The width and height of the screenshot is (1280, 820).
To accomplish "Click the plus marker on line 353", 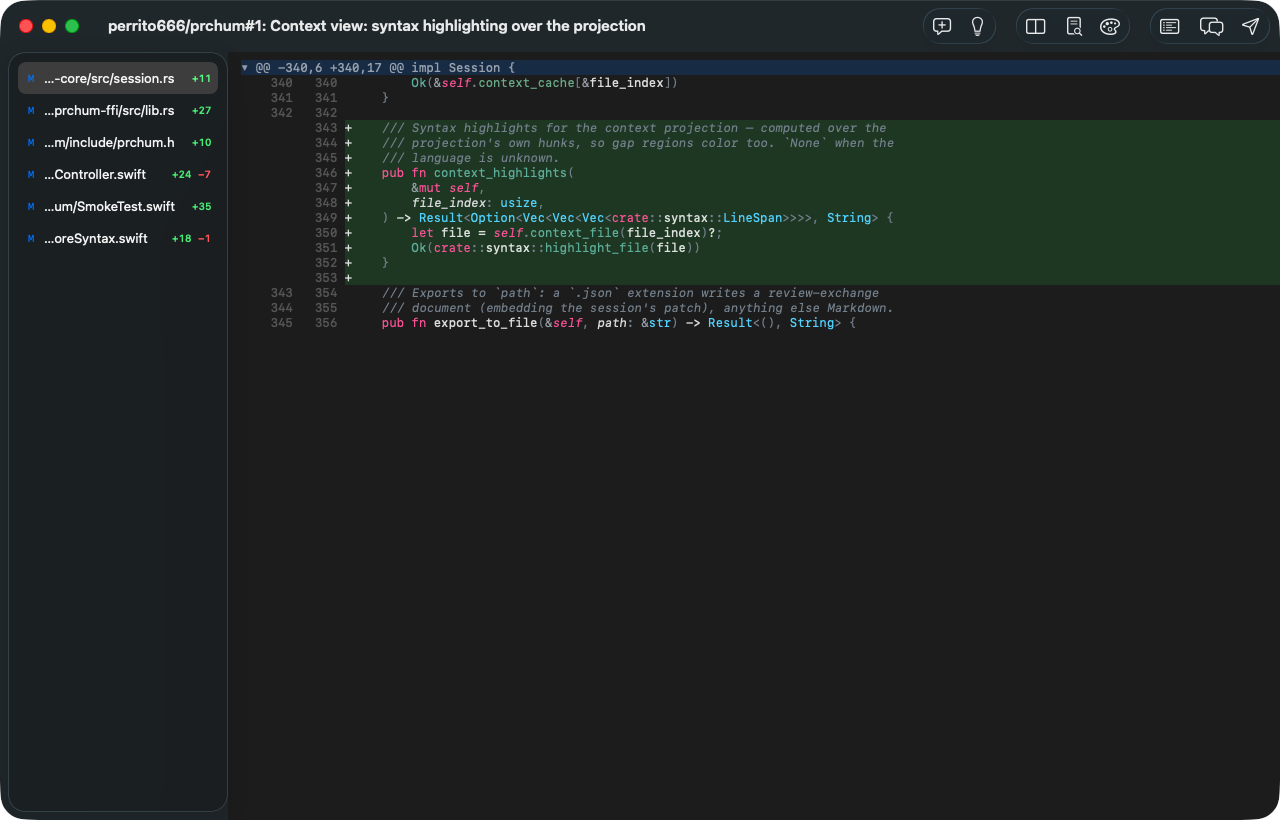I will click(348, 278).
